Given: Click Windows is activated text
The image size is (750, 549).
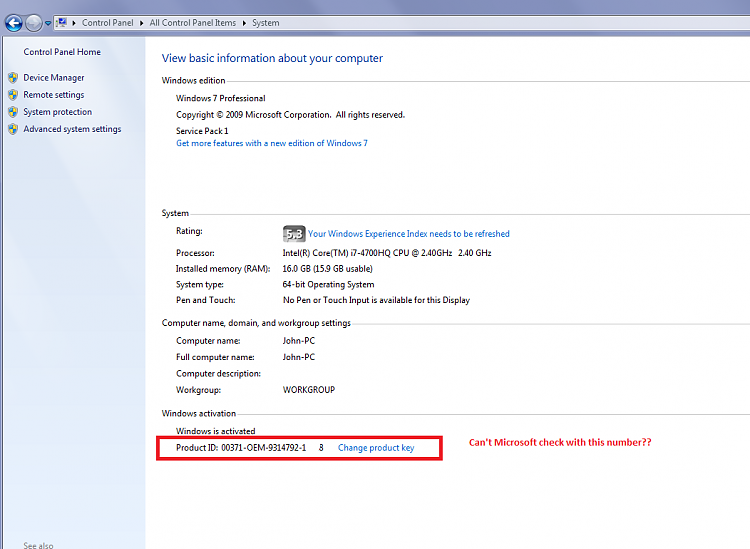Looking at the screenshot, I should (x=216, y=431).
